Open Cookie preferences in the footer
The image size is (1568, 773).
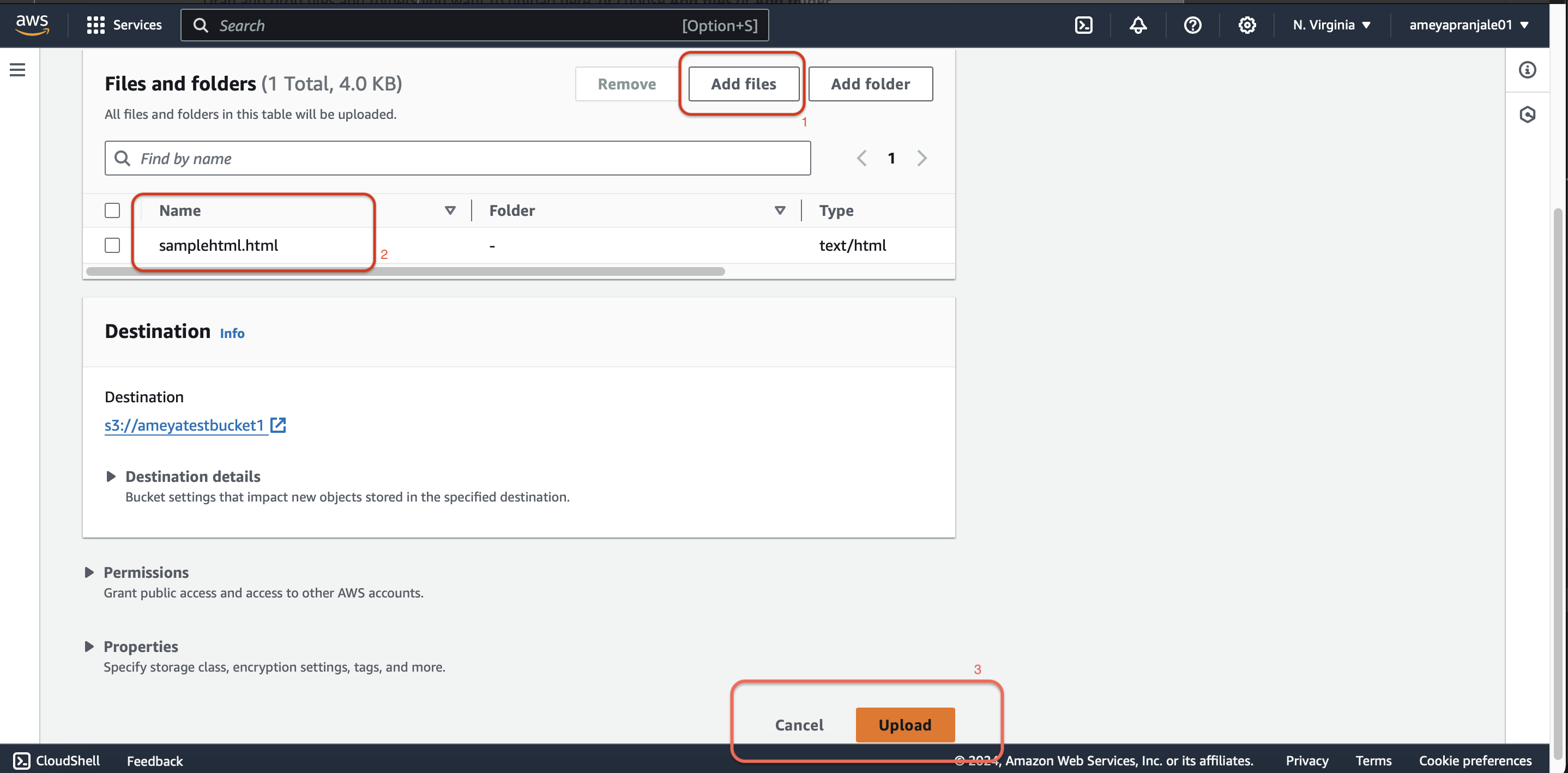point(1475,761)
